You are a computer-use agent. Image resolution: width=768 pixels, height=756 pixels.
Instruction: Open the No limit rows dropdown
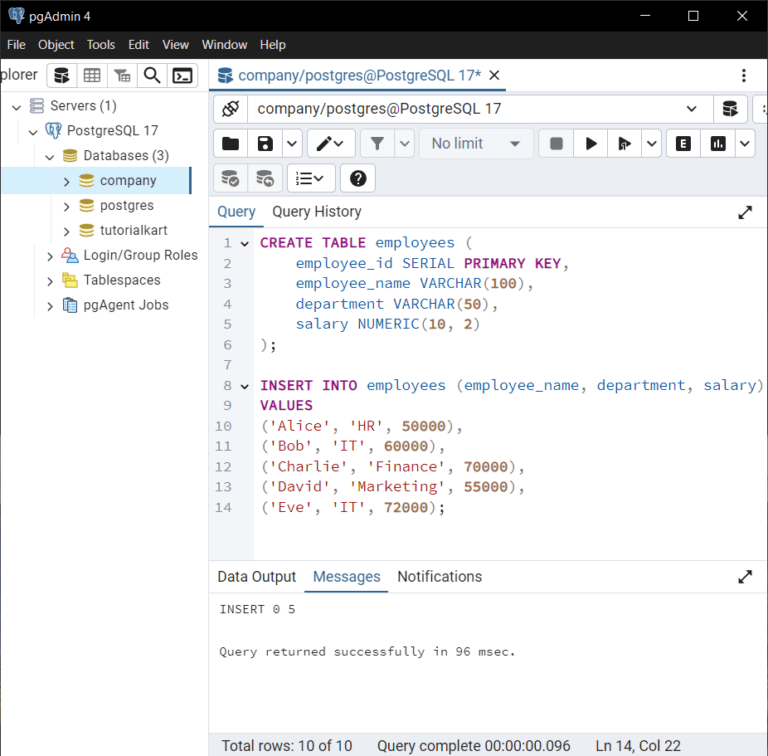pos(476,143)
